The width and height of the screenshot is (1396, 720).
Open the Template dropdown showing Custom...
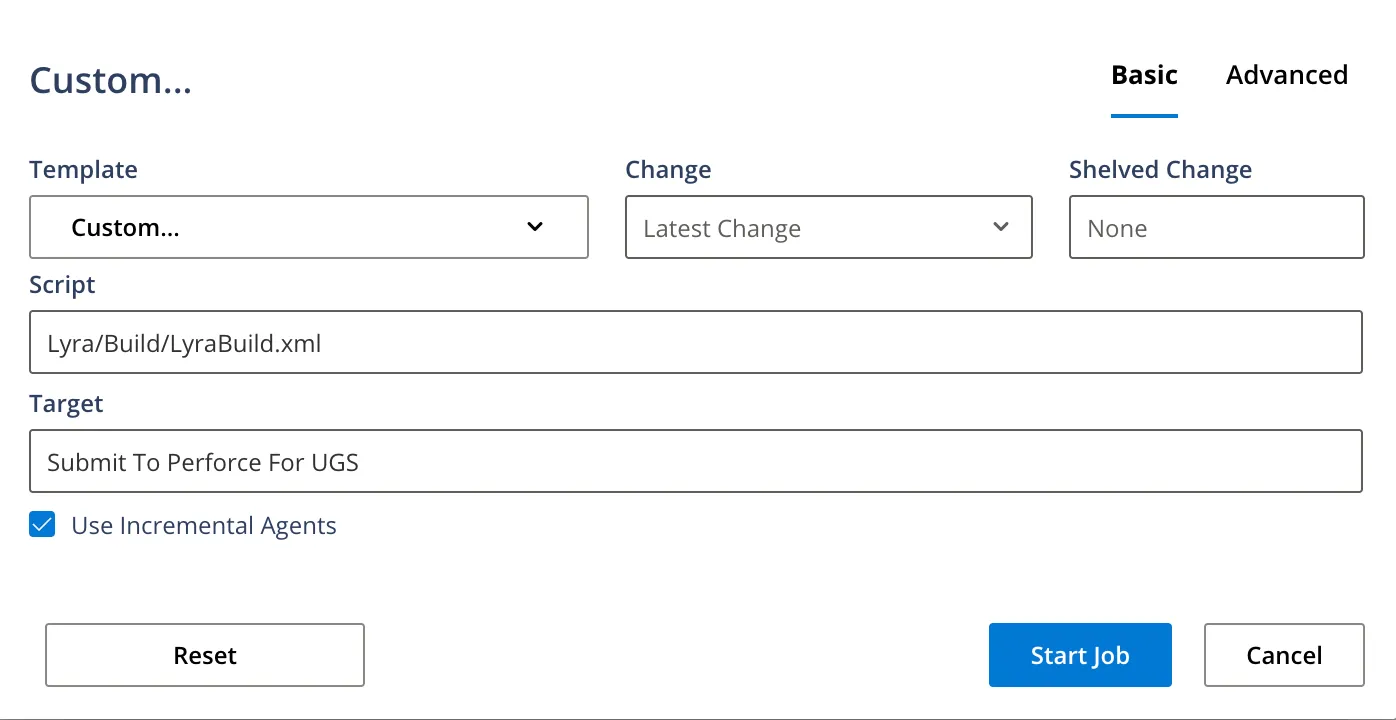[308, 228]
